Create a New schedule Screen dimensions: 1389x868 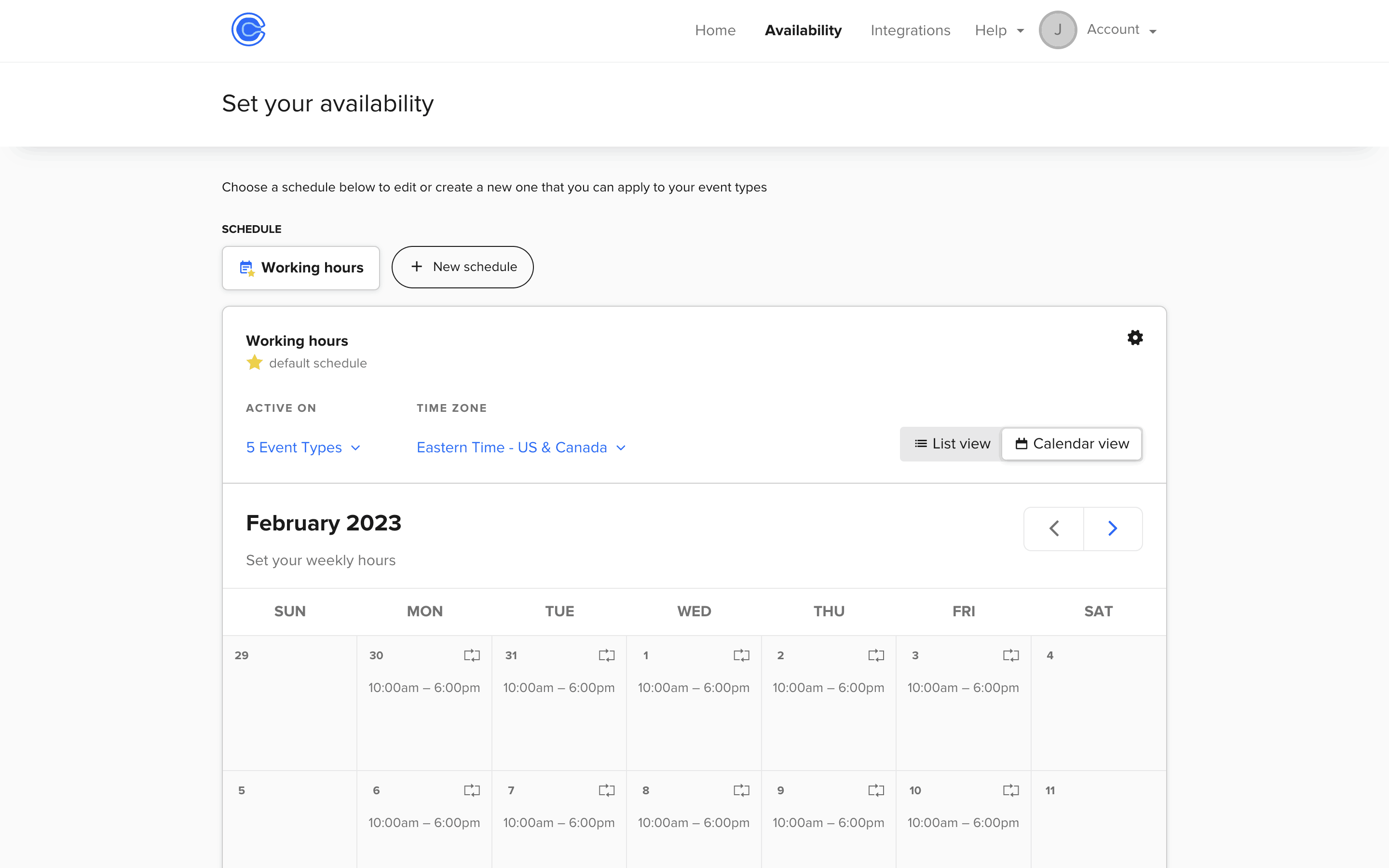pyautogui.click(x=463, y=267)
